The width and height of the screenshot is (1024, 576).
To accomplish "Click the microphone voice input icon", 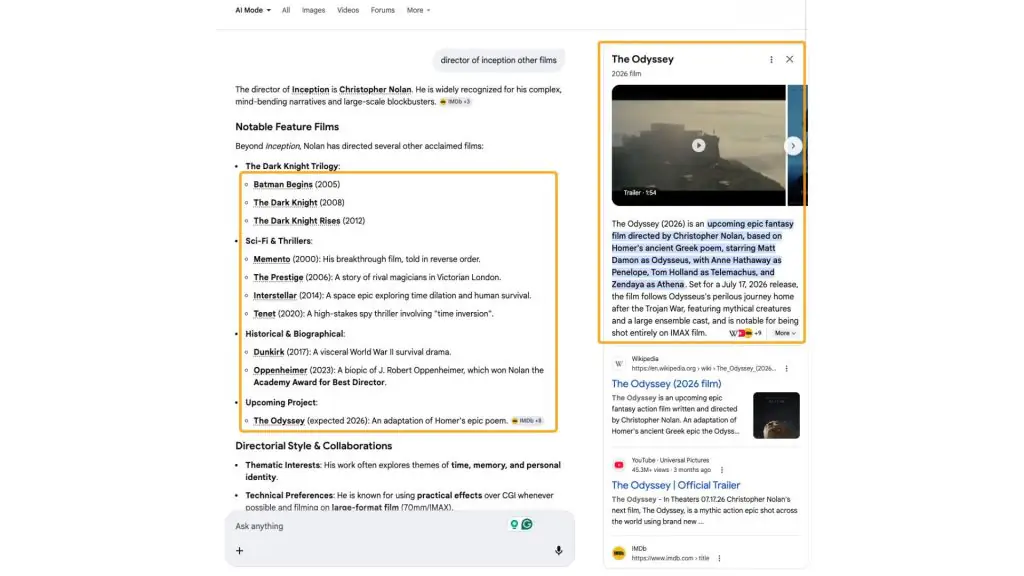I will pyautogui.click(x=558, y=551).
